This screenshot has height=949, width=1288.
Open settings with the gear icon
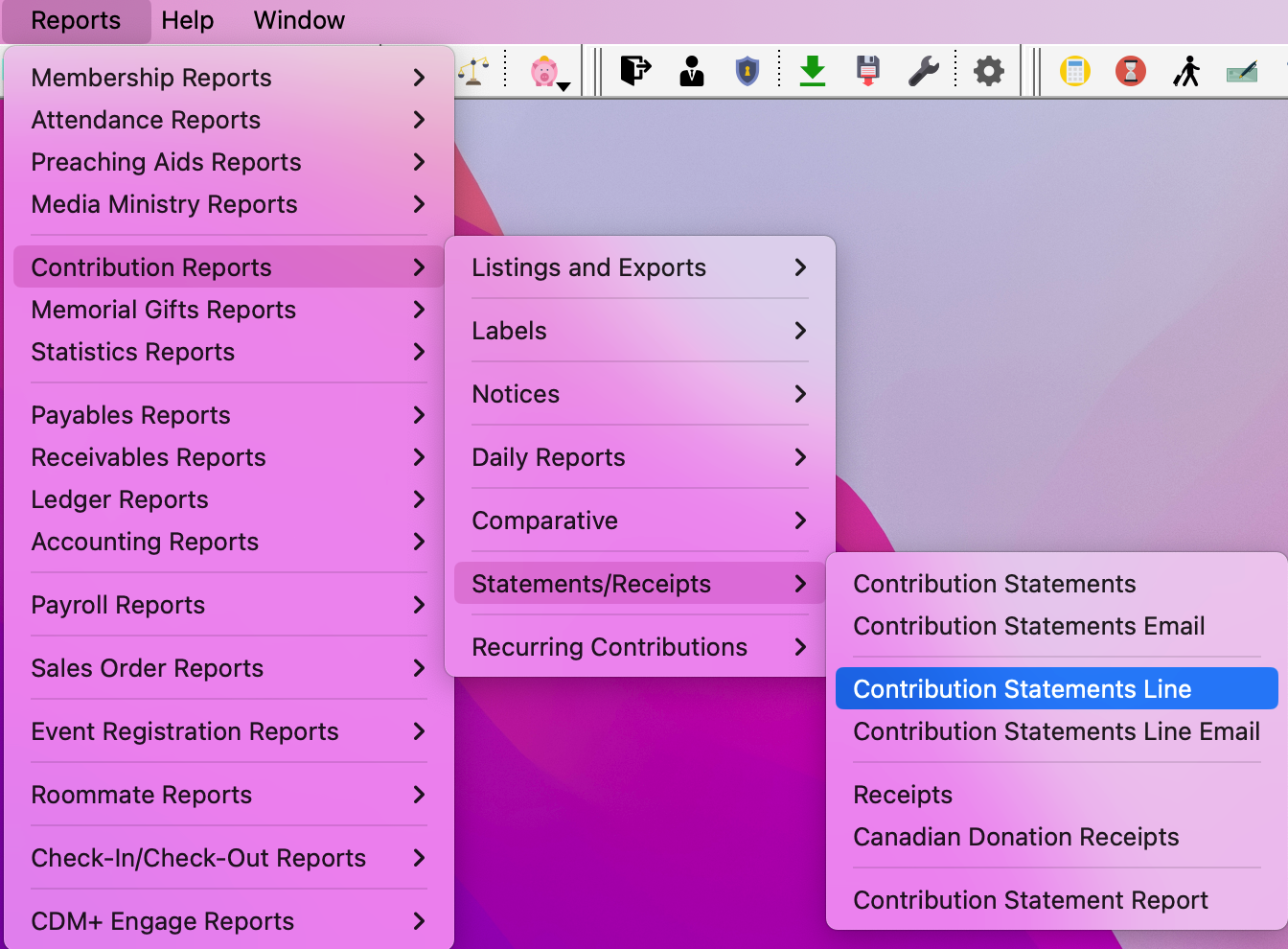[x=988, y=71]
